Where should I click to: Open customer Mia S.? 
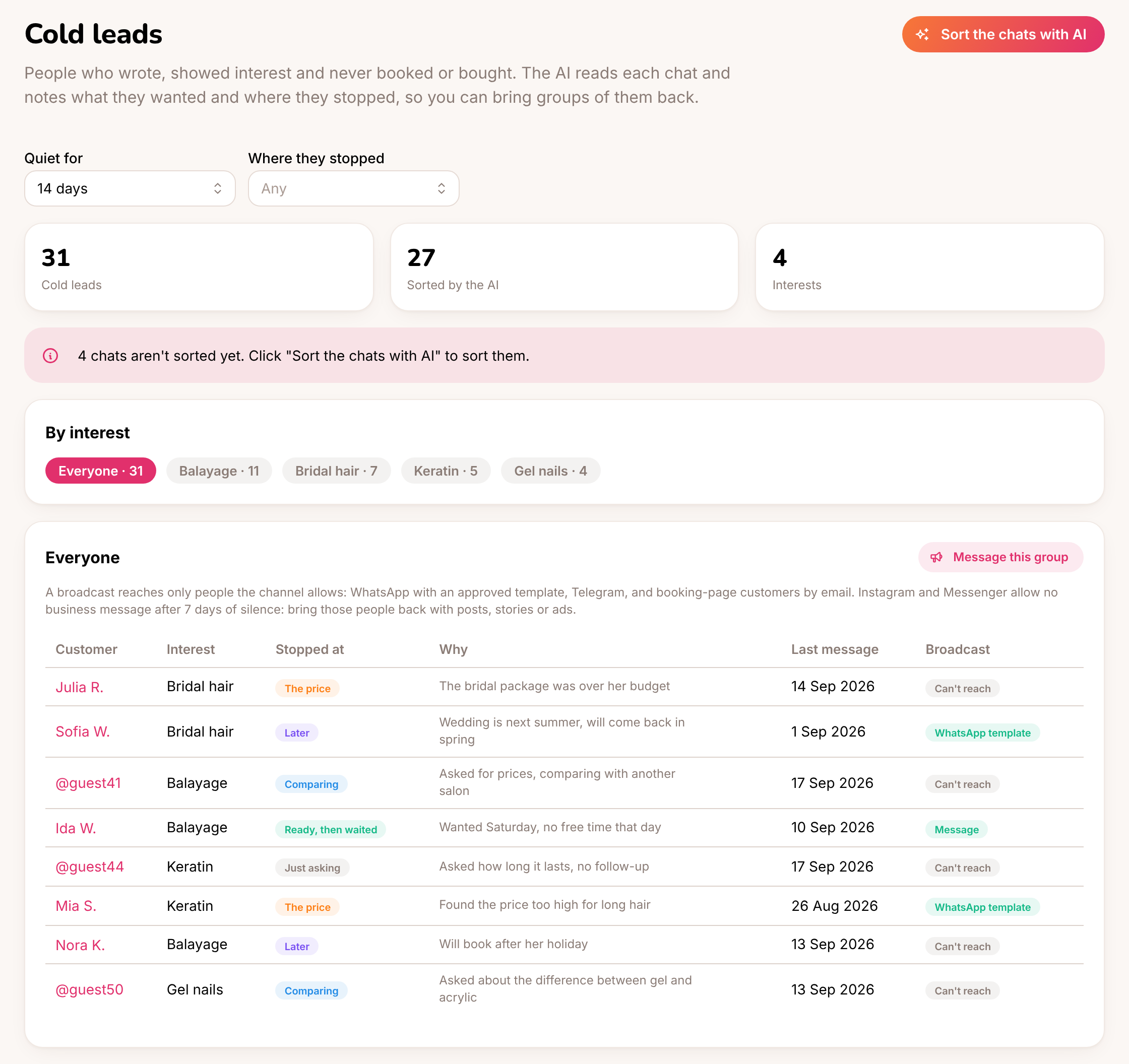(76, 906)
